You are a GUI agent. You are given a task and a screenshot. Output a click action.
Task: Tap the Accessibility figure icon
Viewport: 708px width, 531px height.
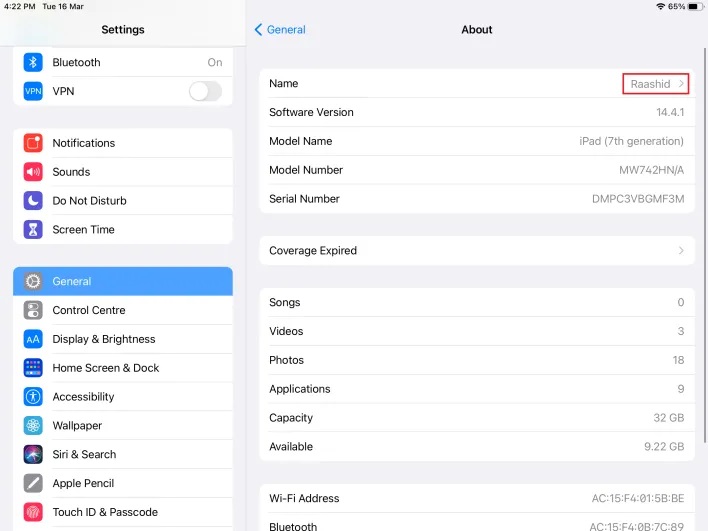33,397
